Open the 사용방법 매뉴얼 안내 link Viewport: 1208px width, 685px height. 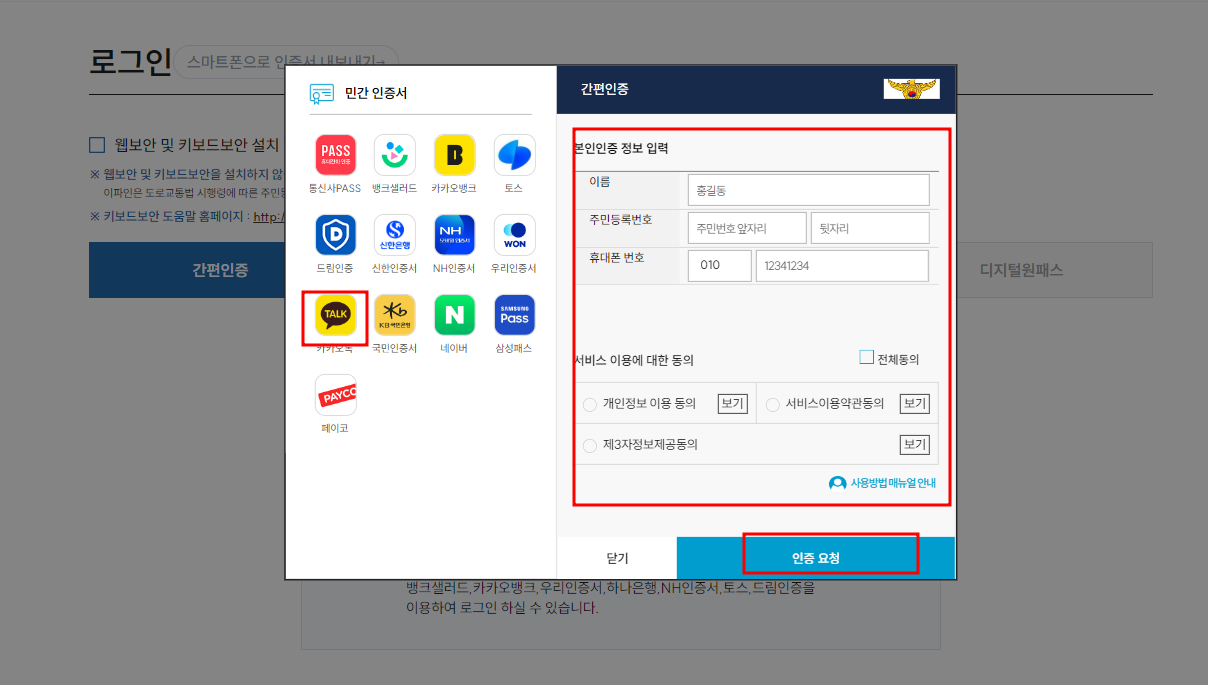[893, 483]
